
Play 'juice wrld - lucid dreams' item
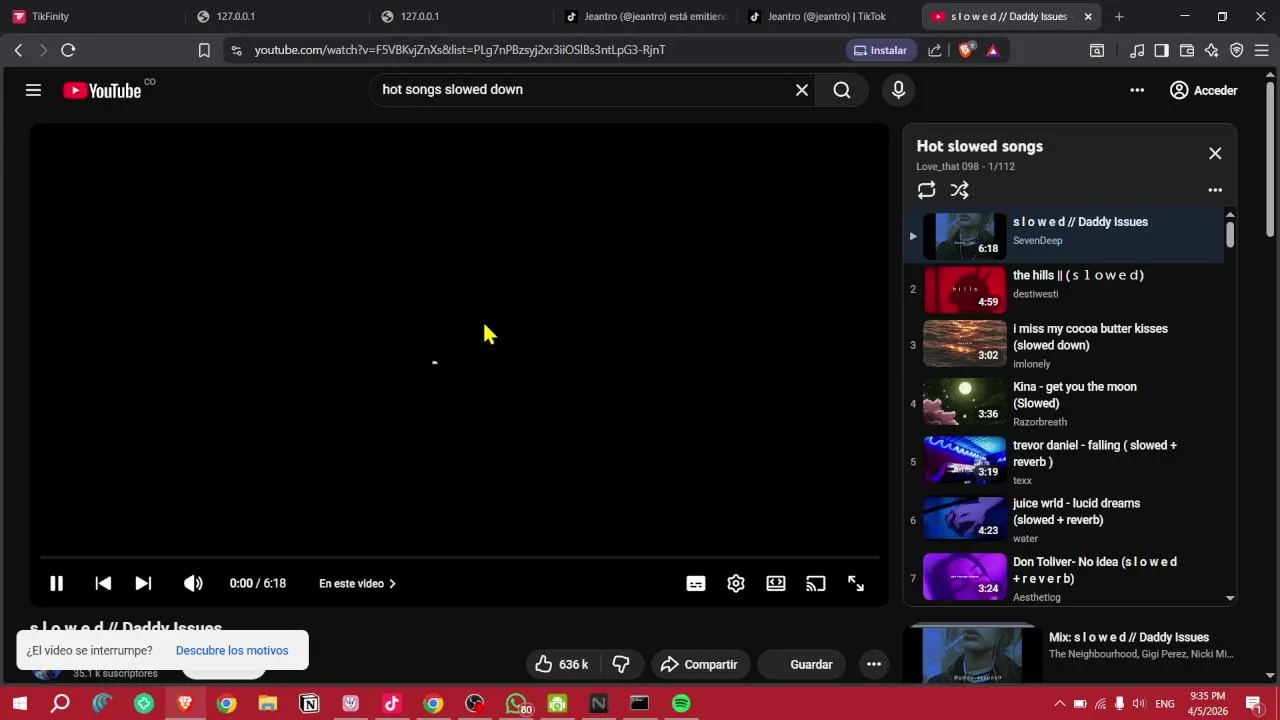[x=1063, y=520]
